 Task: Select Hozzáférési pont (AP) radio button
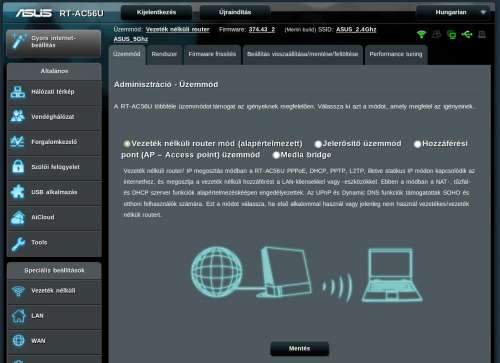click(417, 144)
